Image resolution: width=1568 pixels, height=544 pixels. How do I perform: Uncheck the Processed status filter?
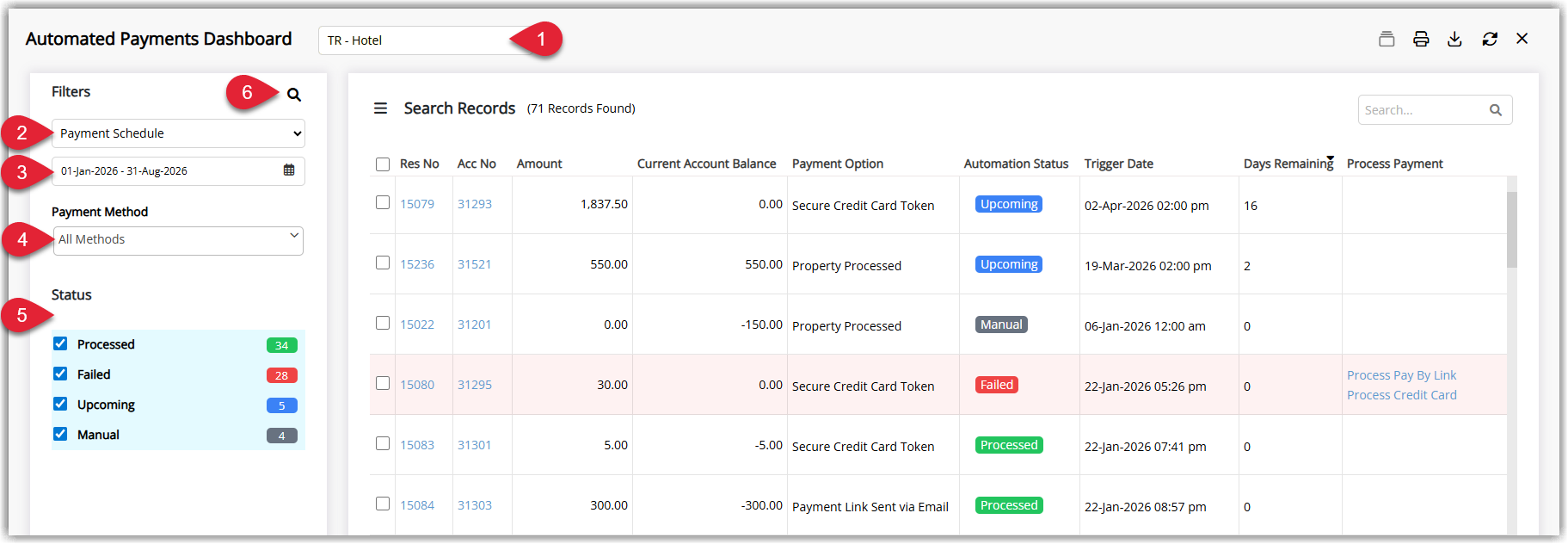click(60, 343)
